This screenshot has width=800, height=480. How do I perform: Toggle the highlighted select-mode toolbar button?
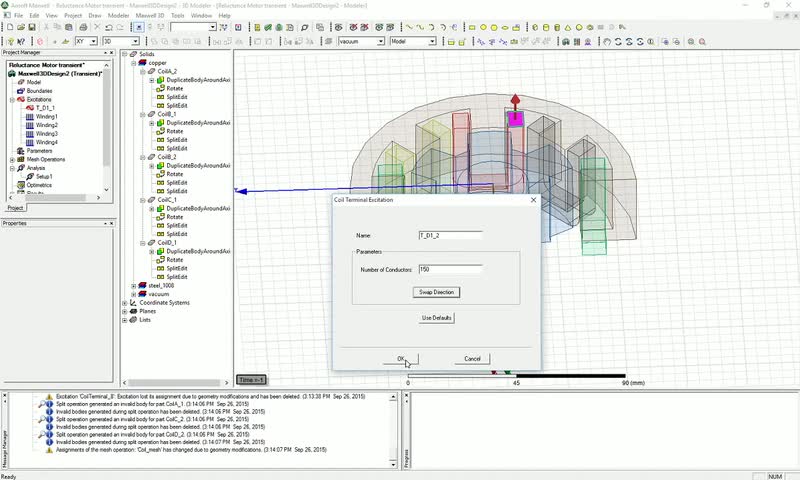[139, 27]
